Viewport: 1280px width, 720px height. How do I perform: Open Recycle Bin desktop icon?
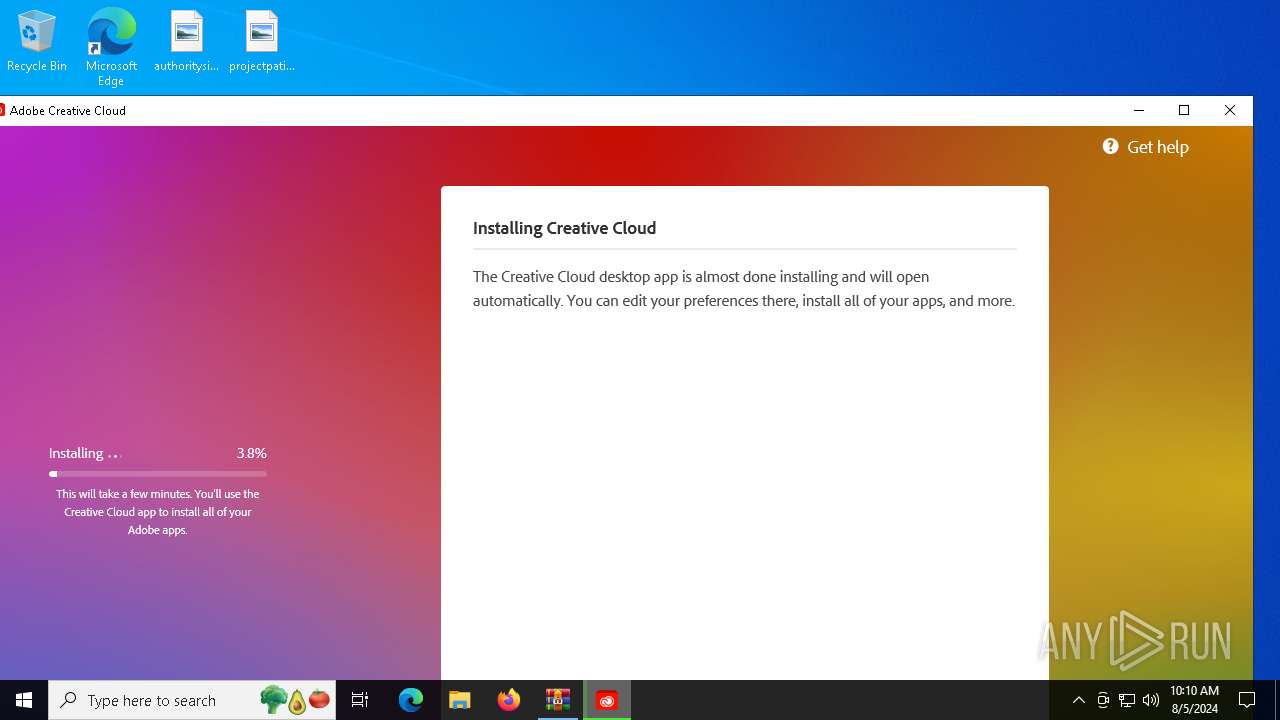37,41
